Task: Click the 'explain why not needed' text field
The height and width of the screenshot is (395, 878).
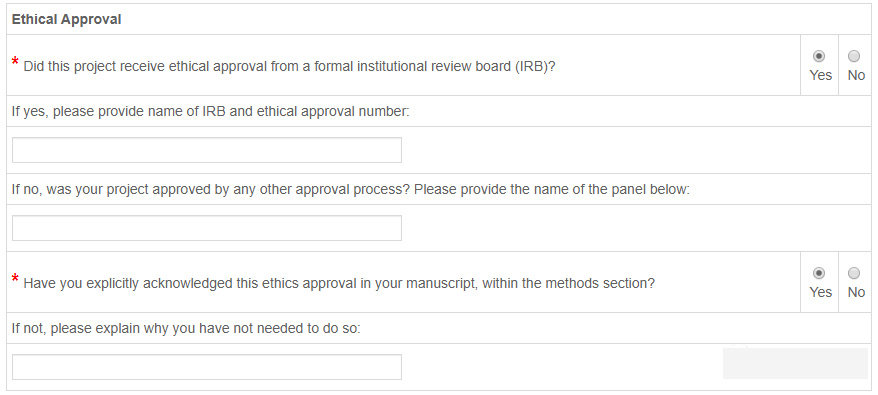Action: click(207, 367)
